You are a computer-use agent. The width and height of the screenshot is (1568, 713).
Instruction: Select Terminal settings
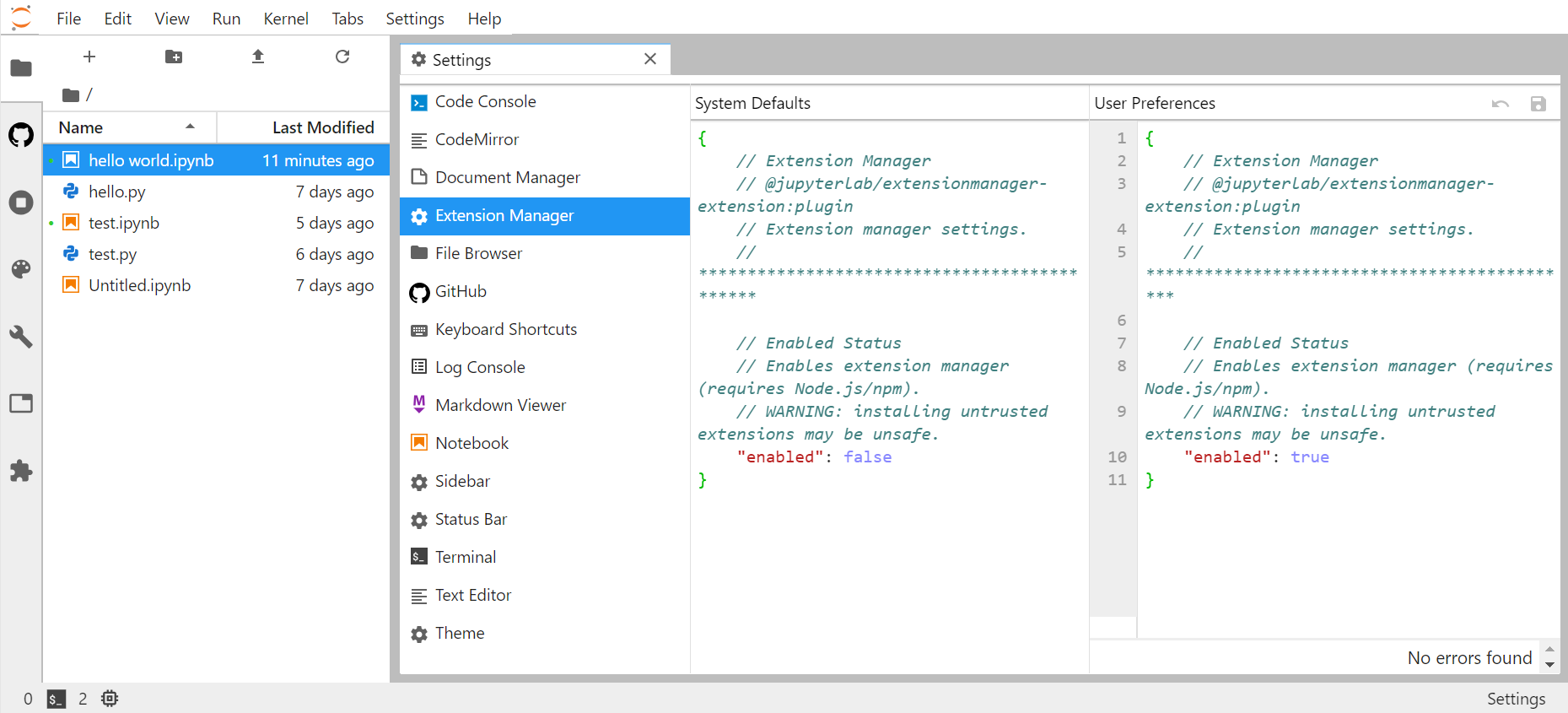[545, 558]
